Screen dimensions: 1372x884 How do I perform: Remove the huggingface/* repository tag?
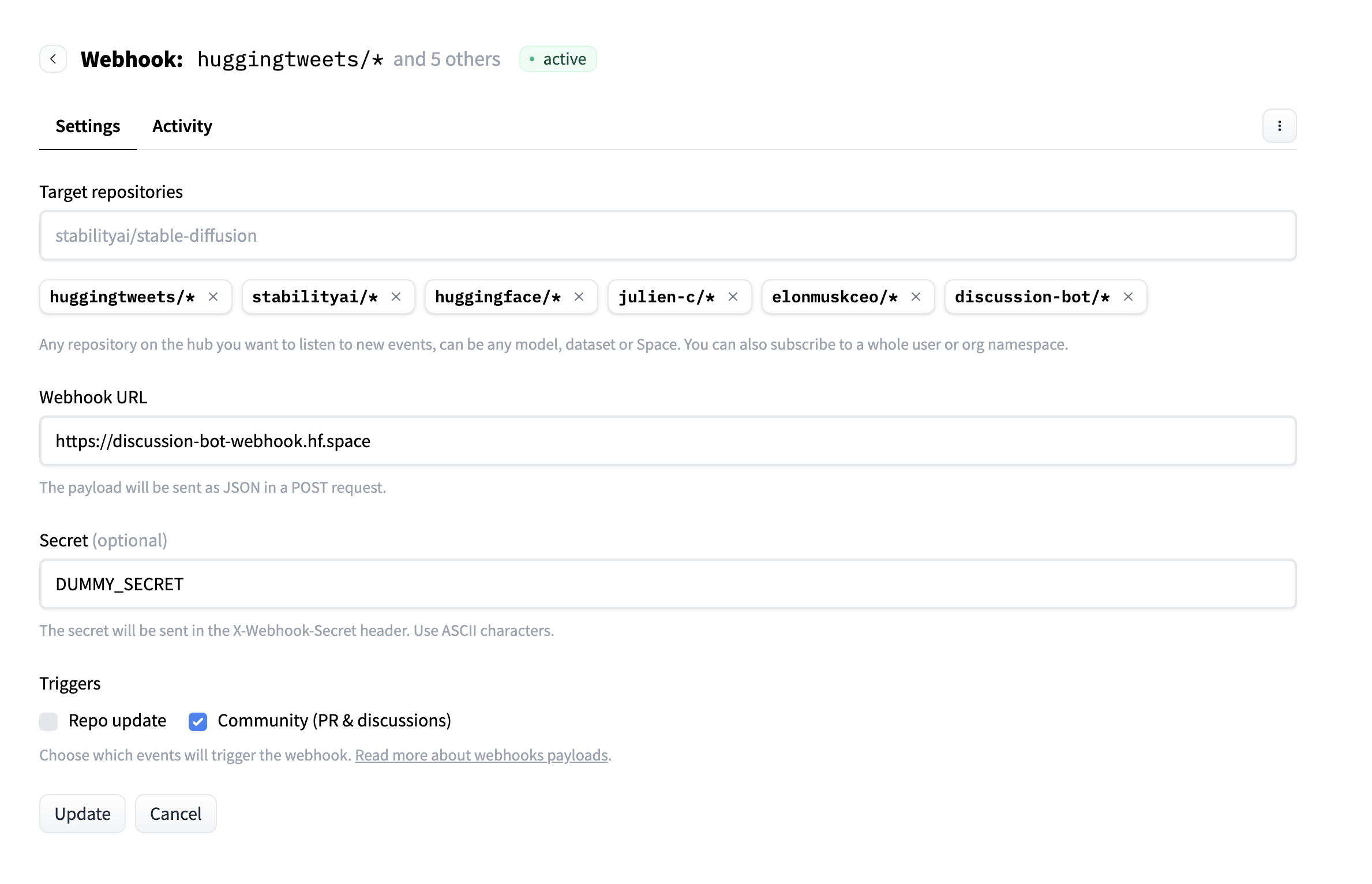pyautogui.click(x=579, y=297)
